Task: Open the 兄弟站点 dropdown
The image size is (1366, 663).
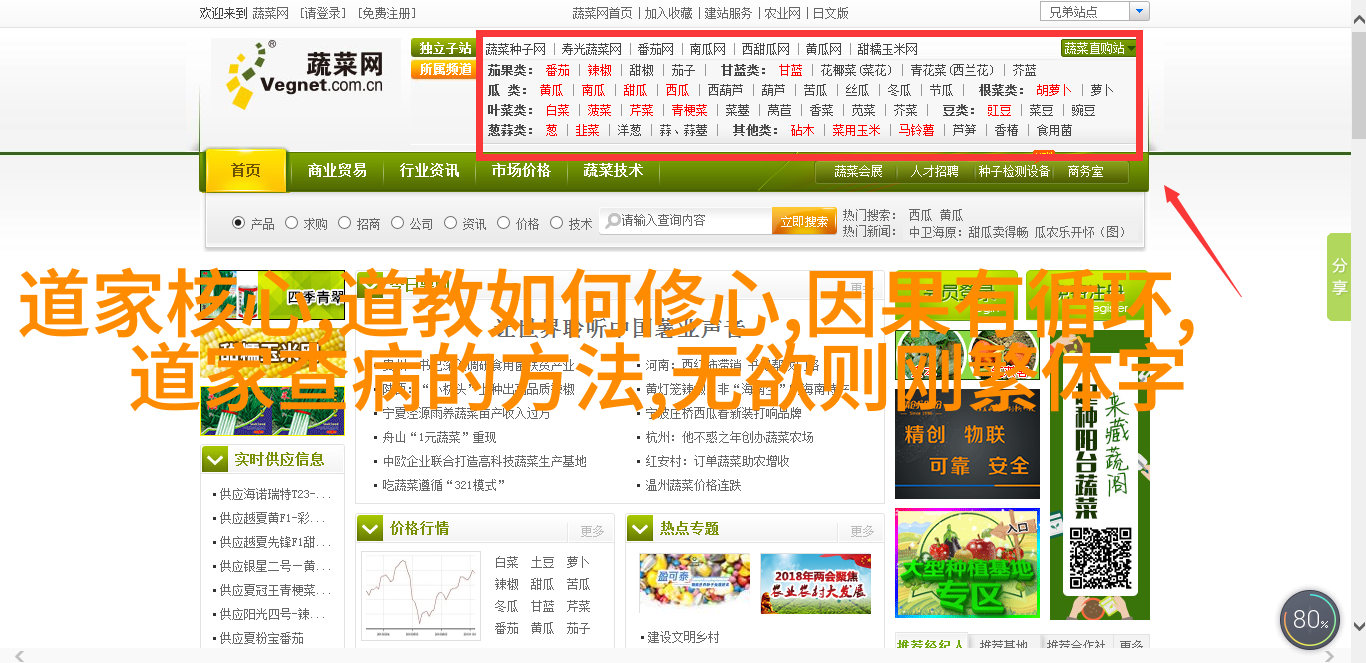Action: pyautogui.click(x=1095, y=12)
